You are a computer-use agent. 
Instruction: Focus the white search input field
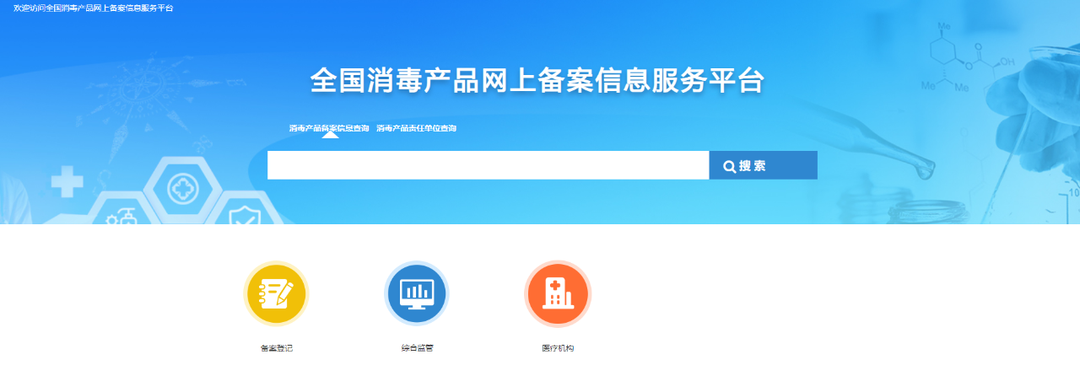click(x=488, y=165)
